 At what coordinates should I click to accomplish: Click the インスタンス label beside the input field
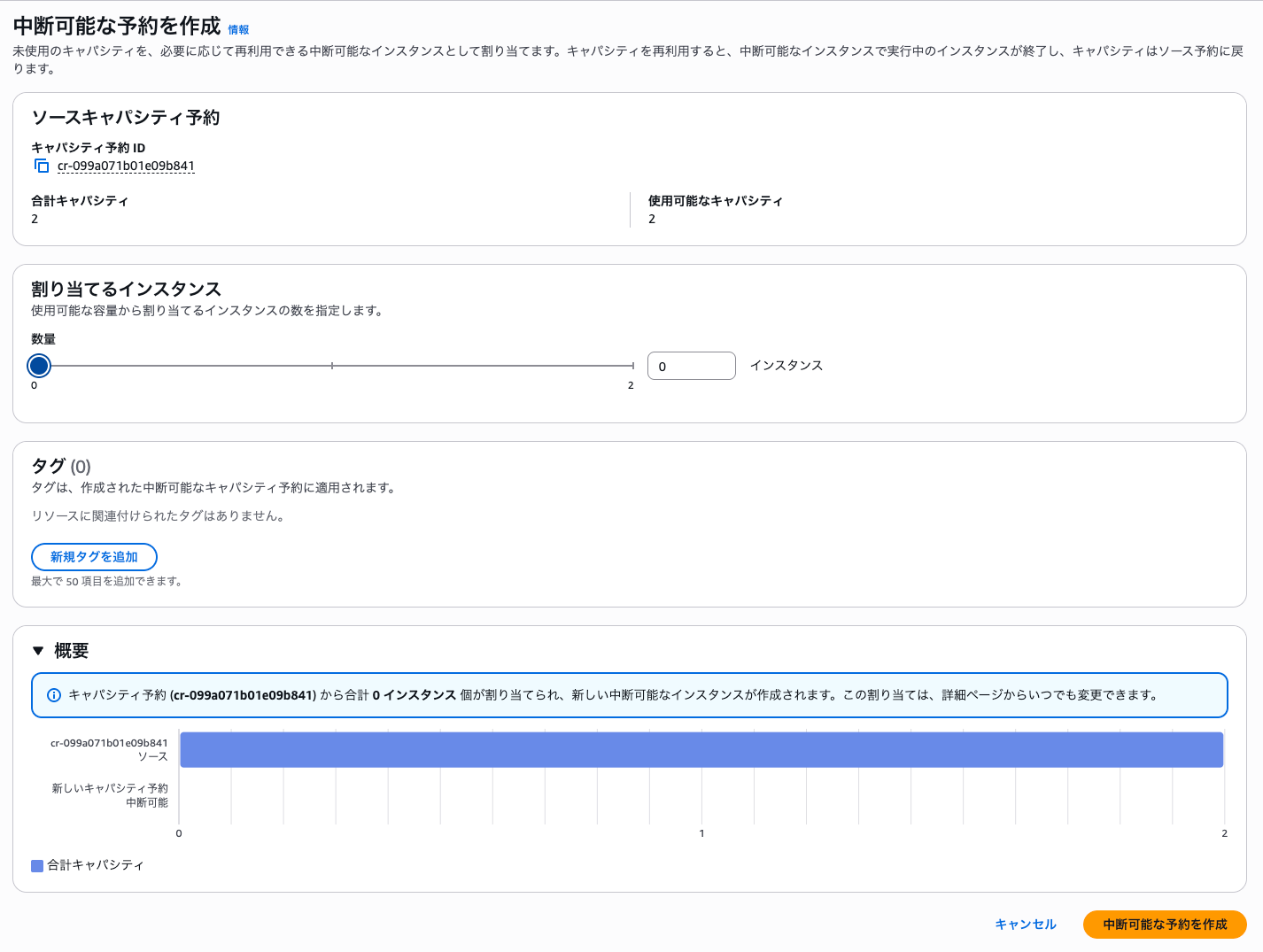(x=786, y=365)
